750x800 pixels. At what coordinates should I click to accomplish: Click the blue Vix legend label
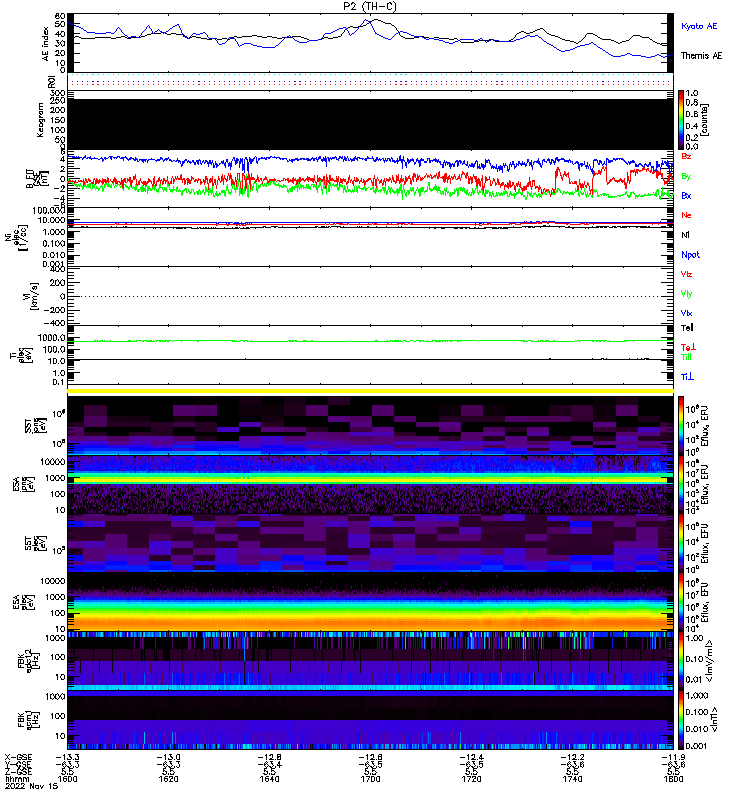[x=686, y=313]
